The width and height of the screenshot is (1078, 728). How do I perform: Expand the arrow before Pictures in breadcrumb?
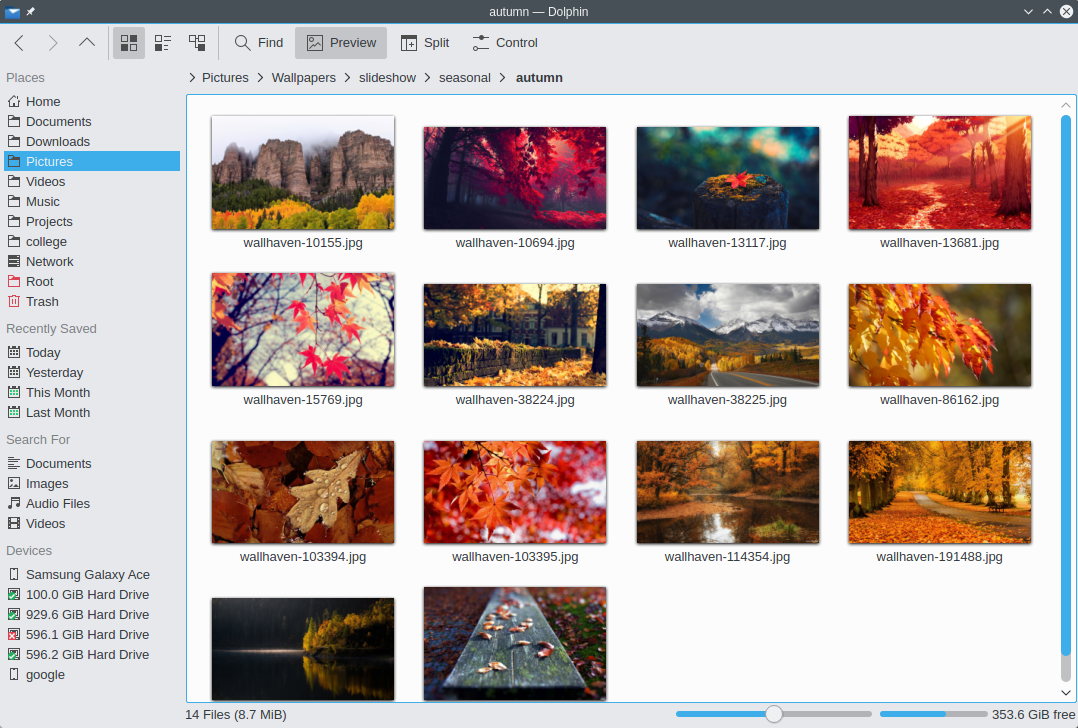click(192, 77)
